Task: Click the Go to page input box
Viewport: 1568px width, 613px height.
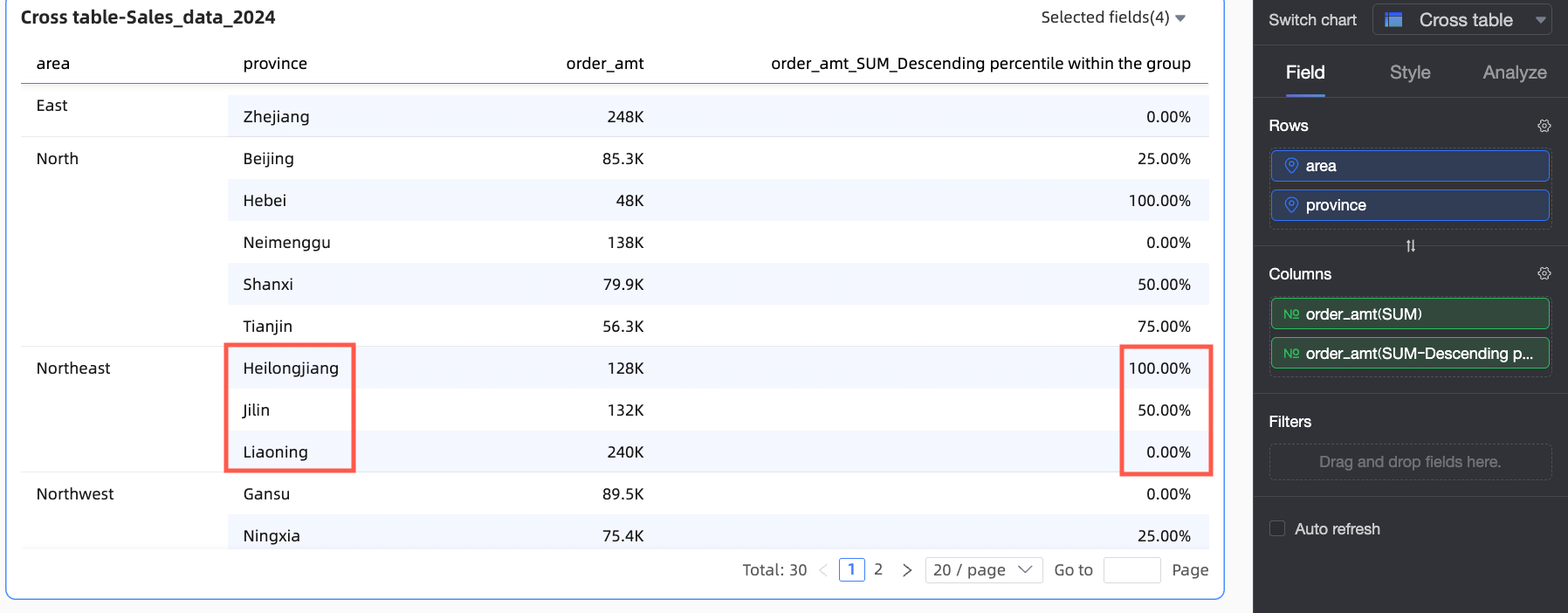Action: pyautogui.click(x=1132, y=570)
